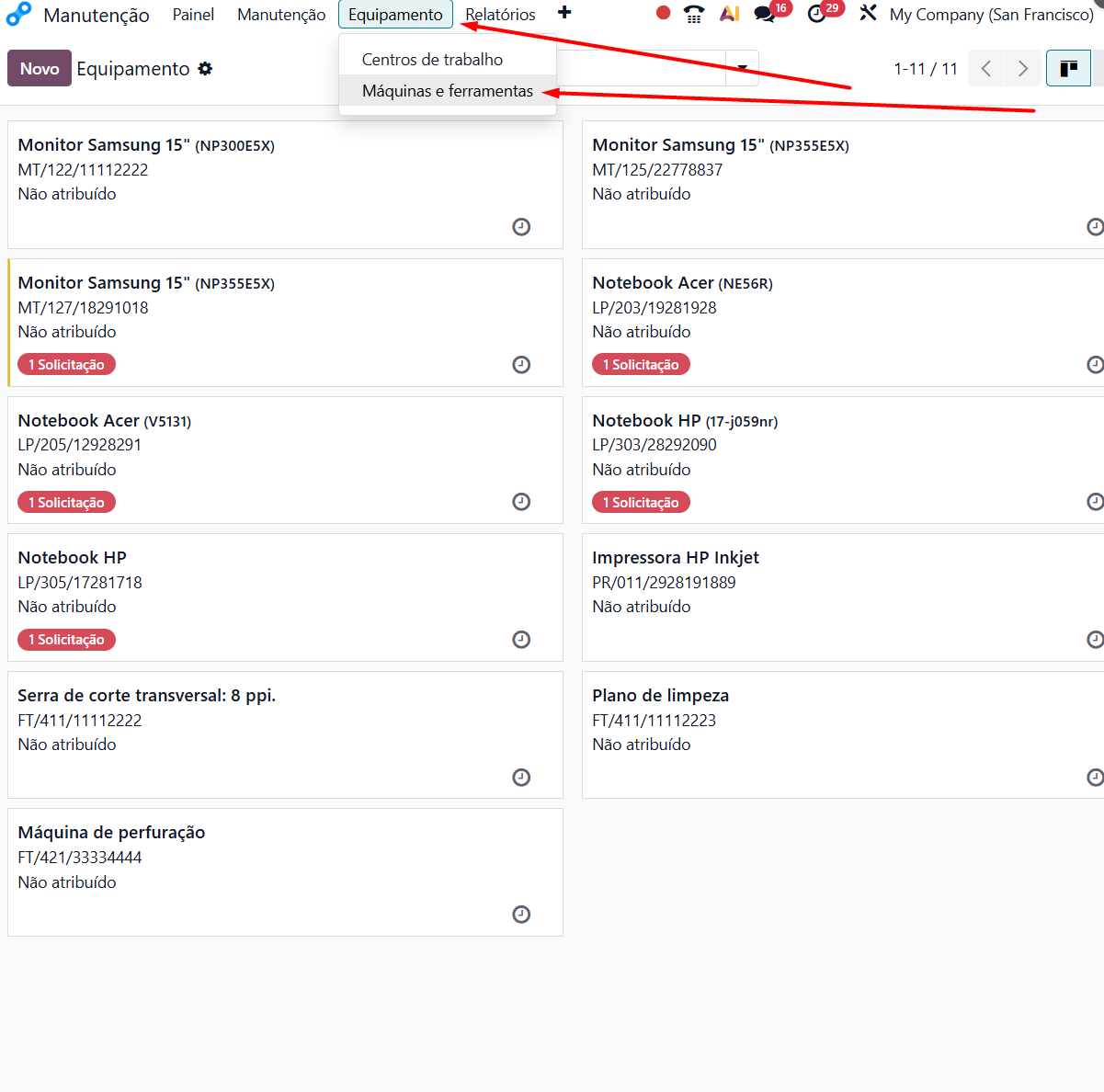Click the 1-11 / 11 pager counter
This screenshot has width=1104, height=1092.
(926, 69)
